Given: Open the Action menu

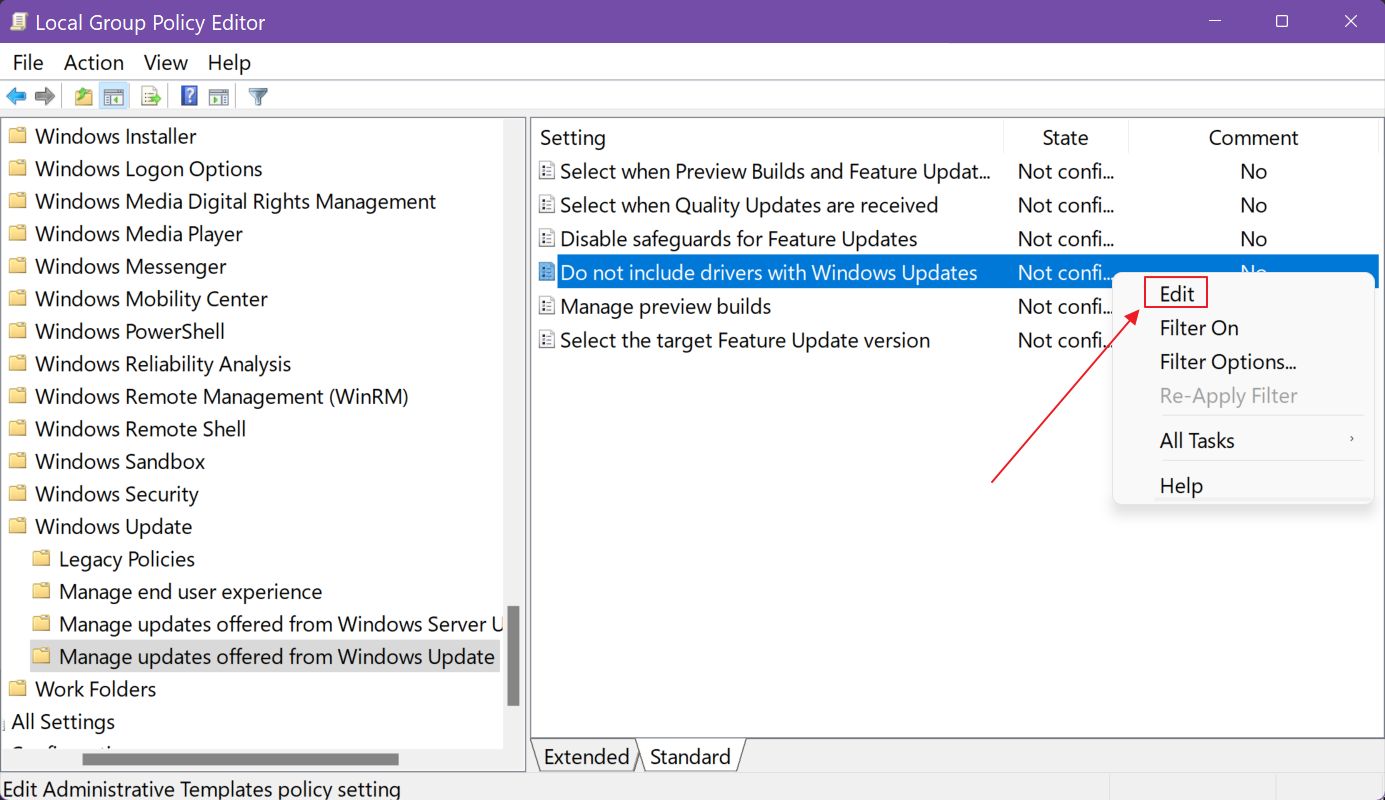Looking at the screenshot, I should point(94,63).
